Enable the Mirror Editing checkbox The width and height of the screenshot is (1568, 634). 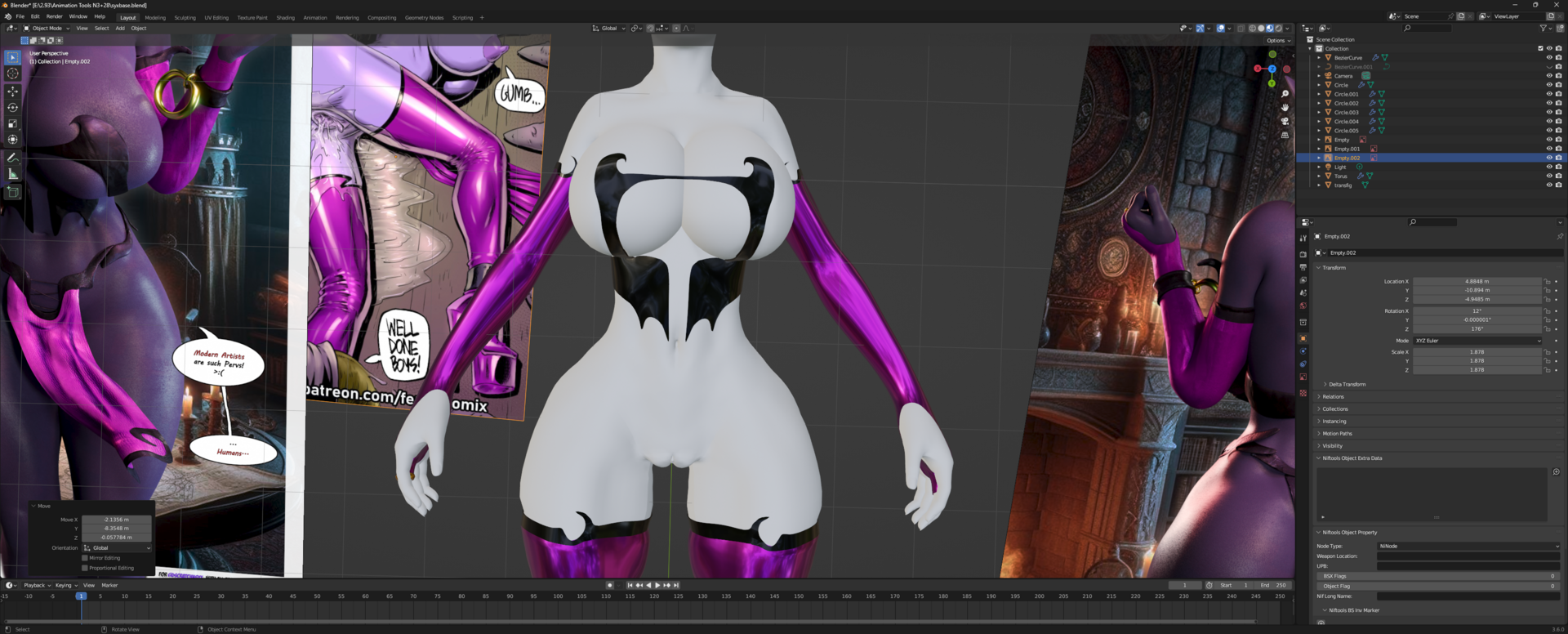85,558
